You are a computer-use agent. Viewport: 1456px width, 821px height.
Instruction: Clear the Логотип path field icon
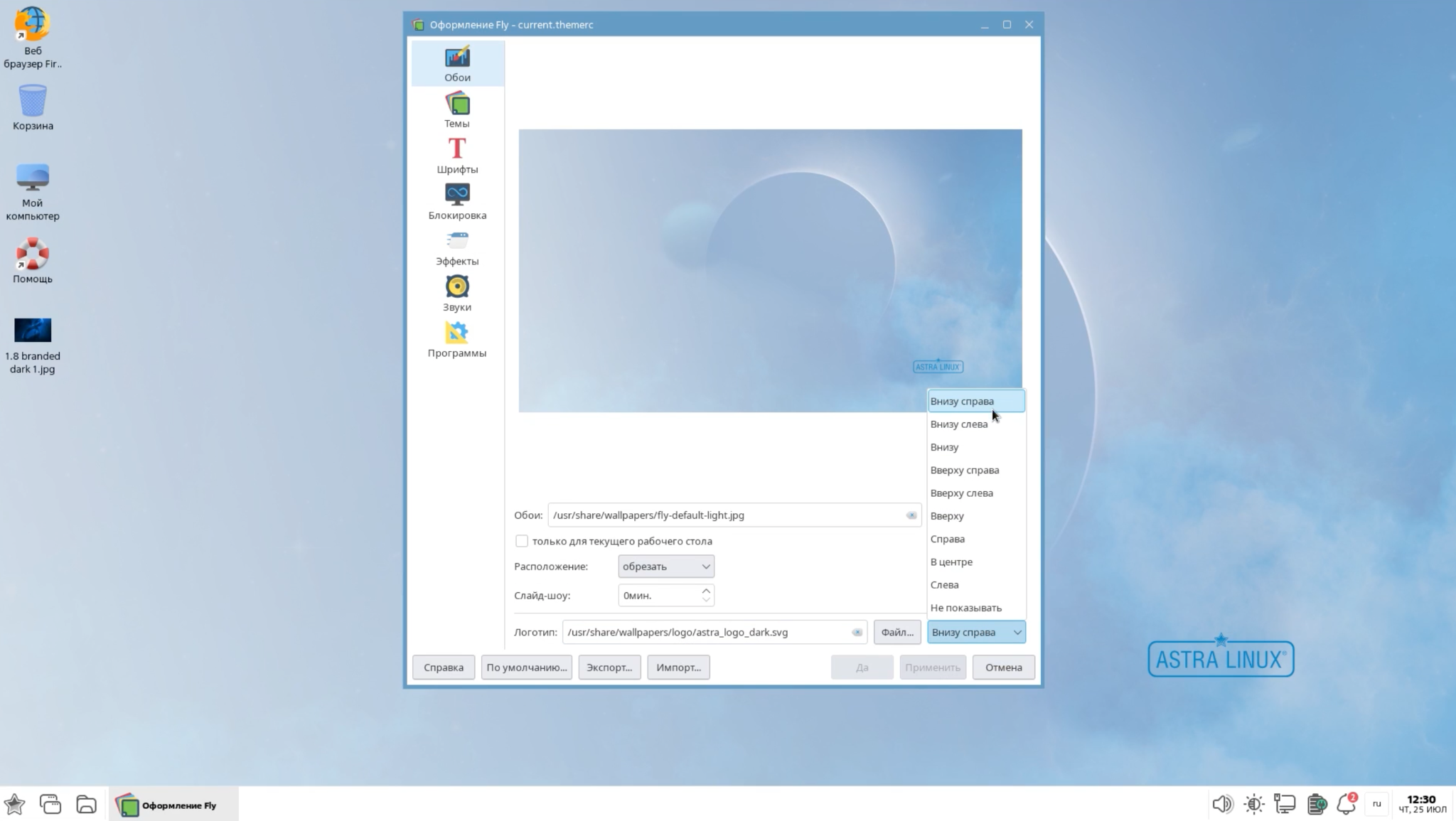tap(857, 632)
